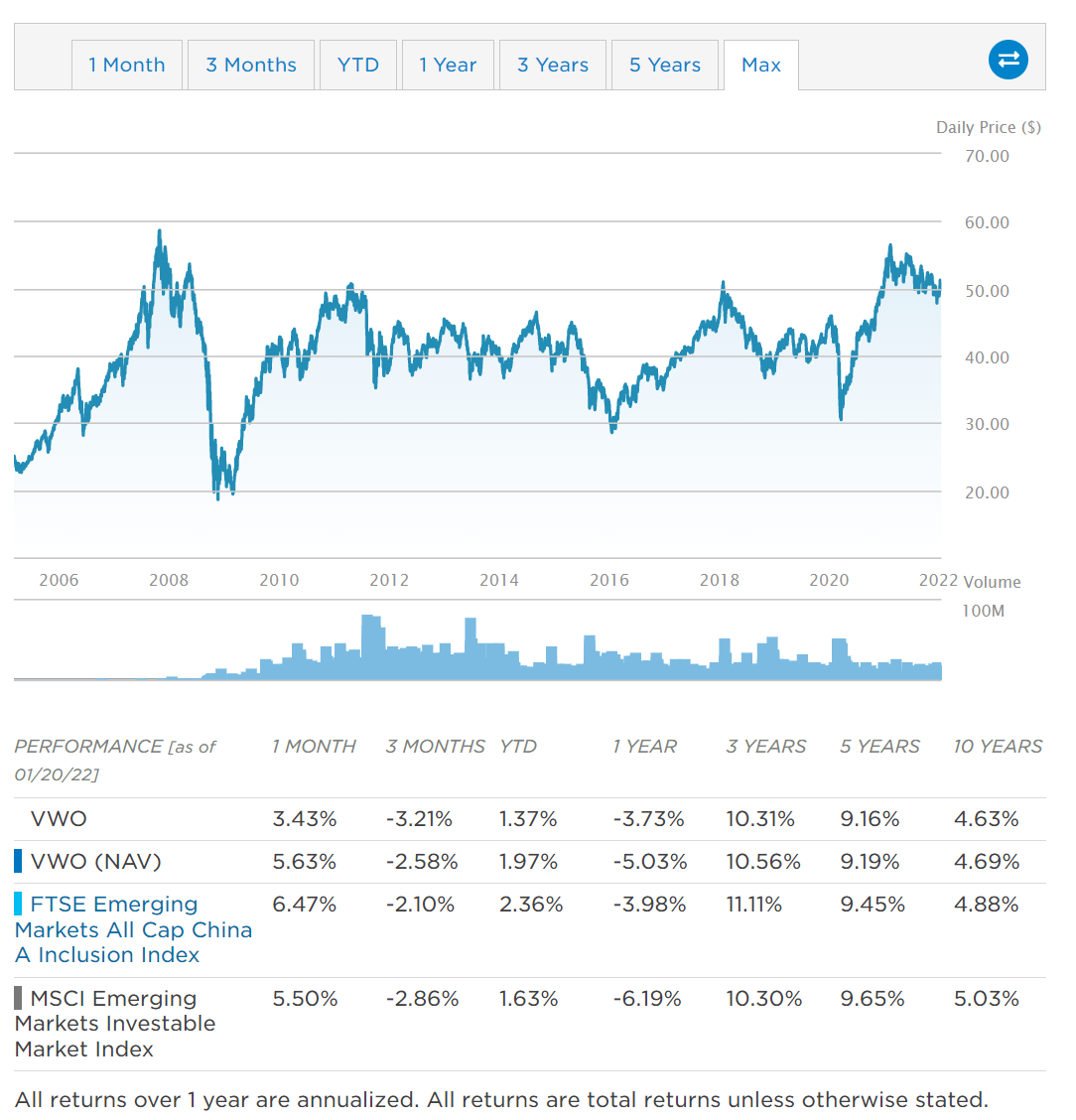Image resolution: width=1076 pixels, height=1120 pixels.
Task: Click MSCI 3 years value 10.30%
Action: tap(764, 998)
